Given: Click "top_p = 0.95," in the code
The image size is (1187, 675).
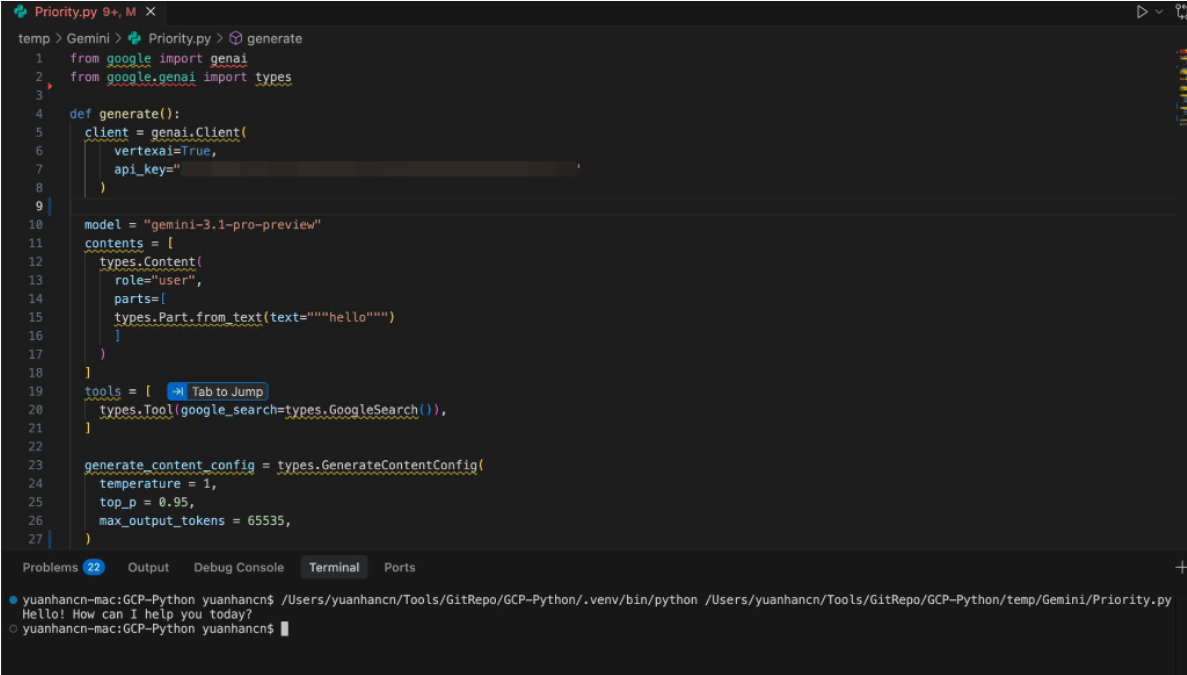Looking at the screenshot, I should pos(147,502).
